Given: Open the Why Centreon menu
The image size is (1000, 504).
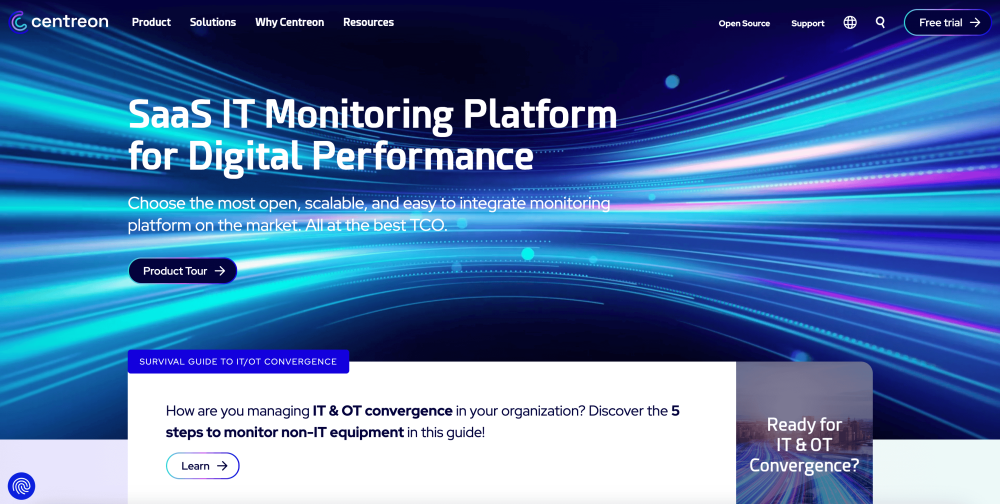Looking at the screenshot, I should pos(289,22).
